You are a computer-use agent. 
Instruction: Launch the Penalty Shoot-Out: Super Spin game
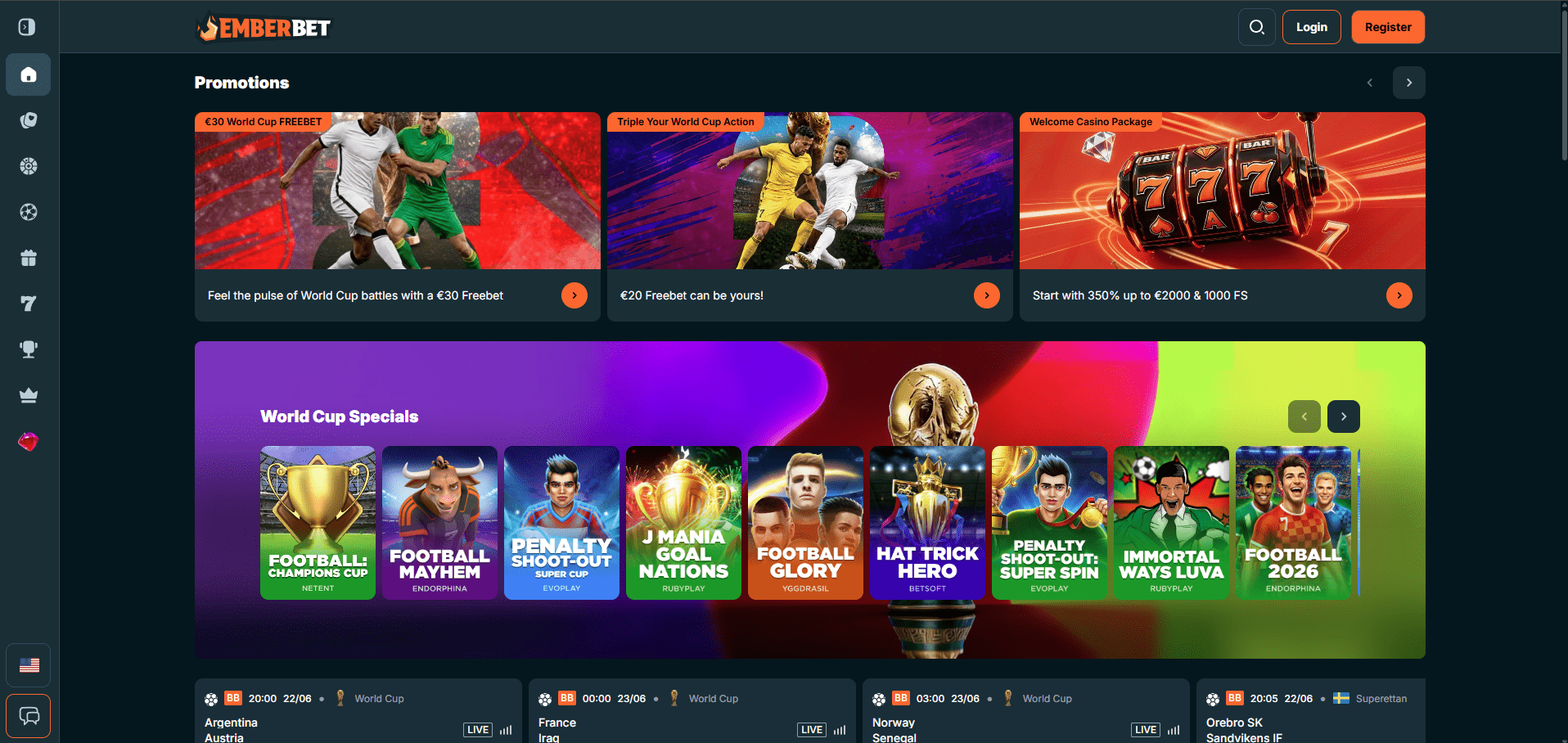(1049, 523)
